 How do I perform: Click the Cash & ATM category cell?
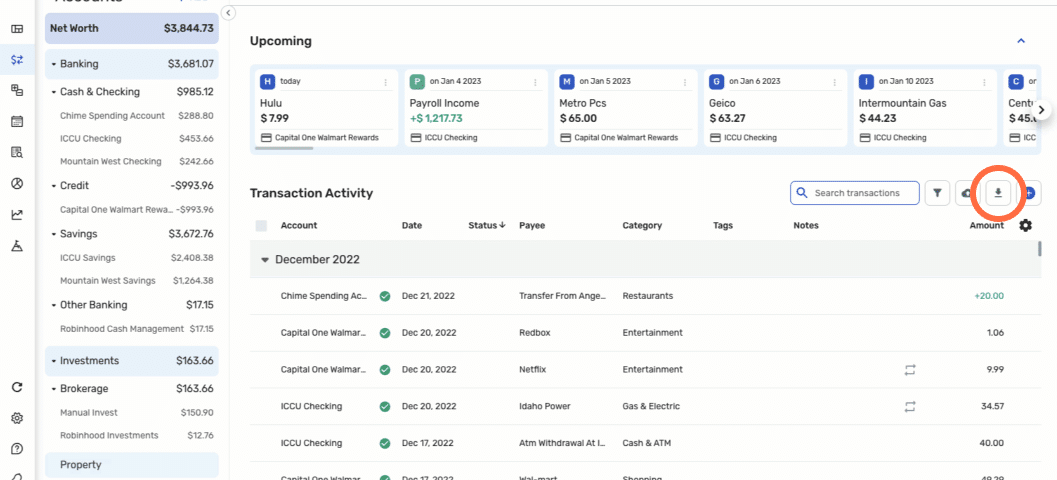tap(646, 443)
